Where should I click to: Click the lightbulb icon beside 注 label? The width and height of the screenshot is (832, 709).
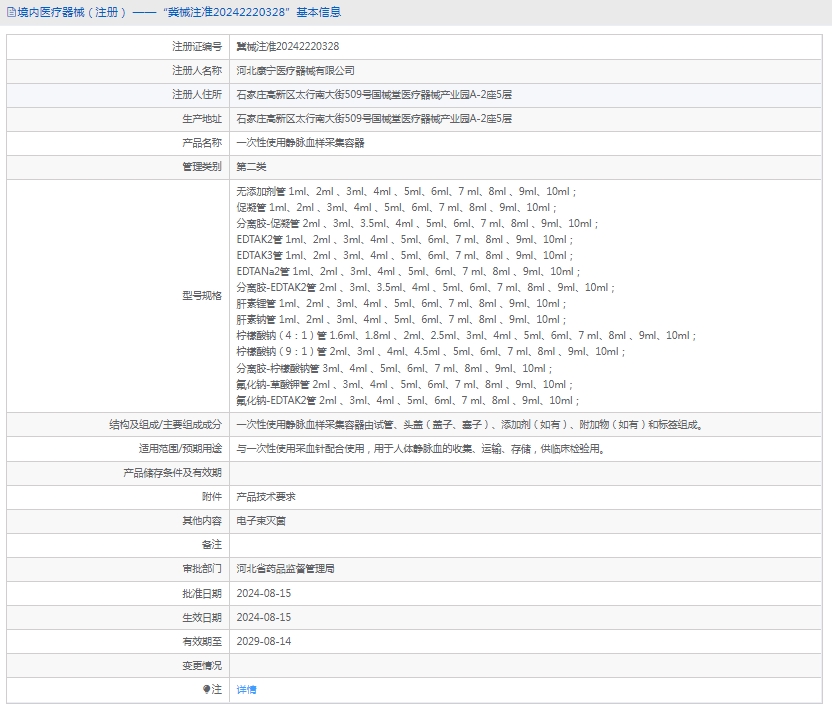tap(207, 689)
